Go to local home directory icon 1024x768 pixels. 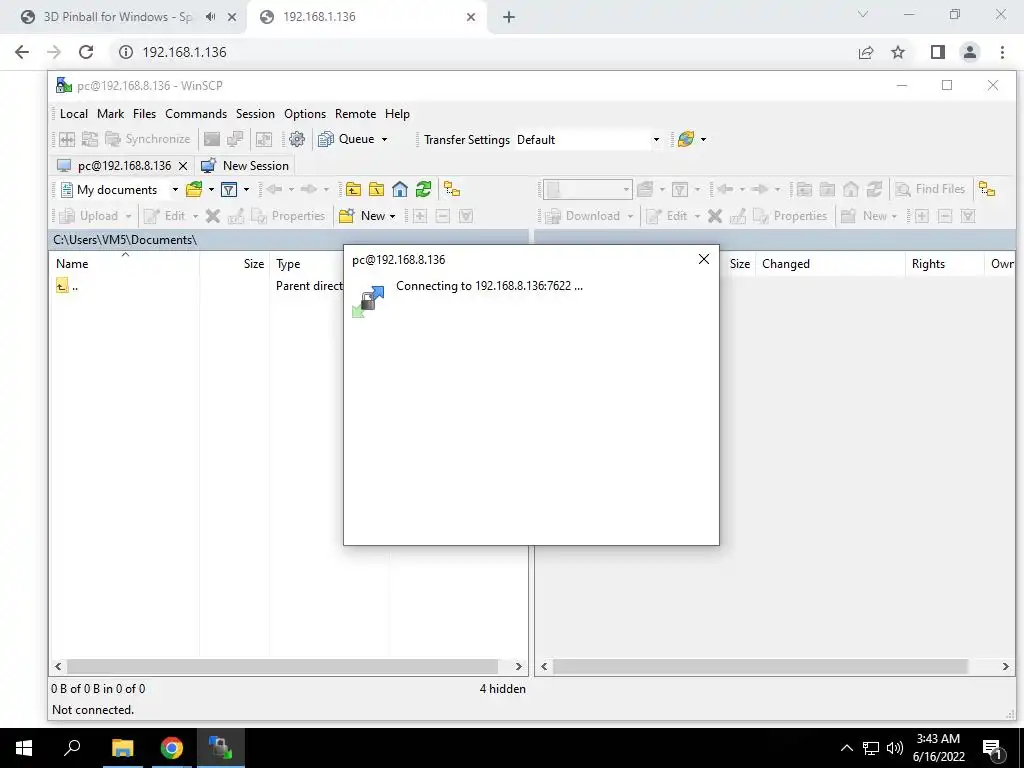pos(400,189)
